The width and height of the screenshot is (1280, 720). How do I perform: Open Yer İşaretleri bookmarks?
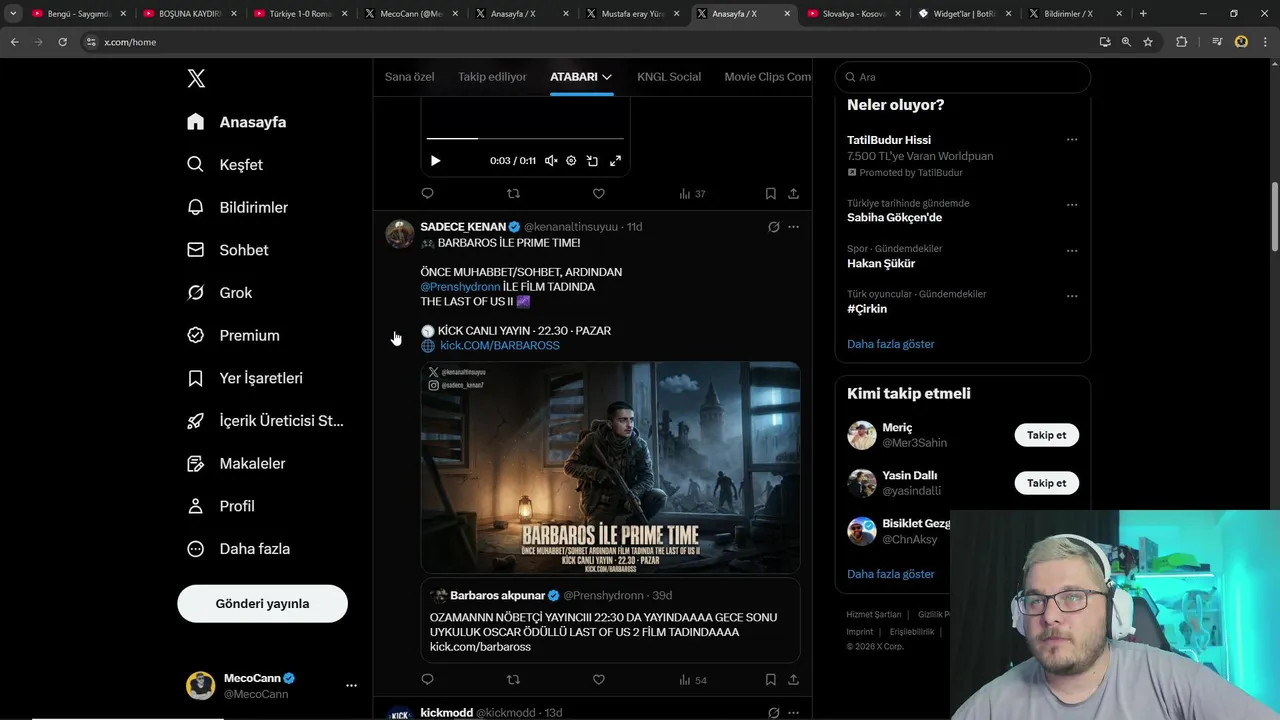coord(245,378)
